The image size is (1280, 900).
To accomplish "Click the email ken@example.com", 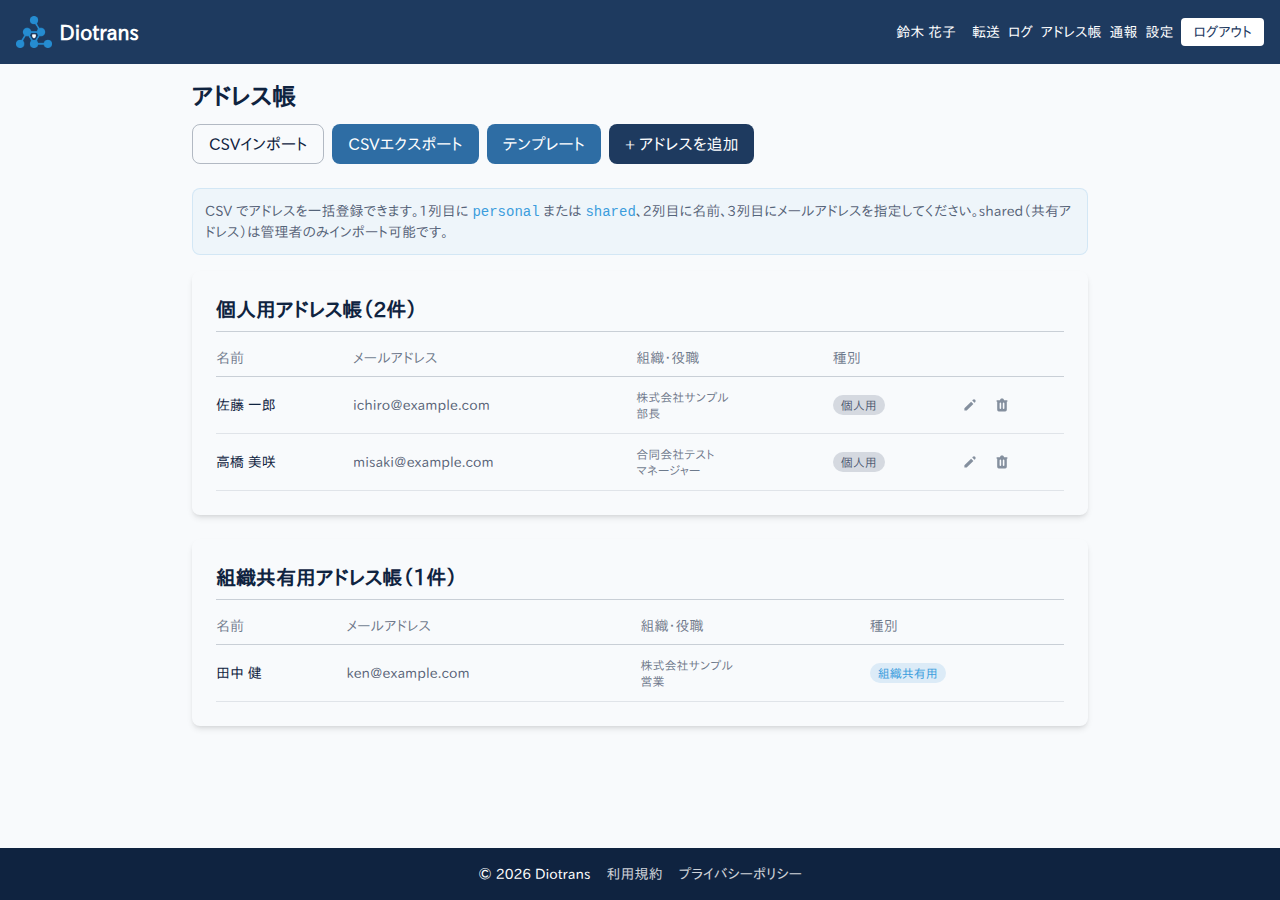I will (408, 673).
